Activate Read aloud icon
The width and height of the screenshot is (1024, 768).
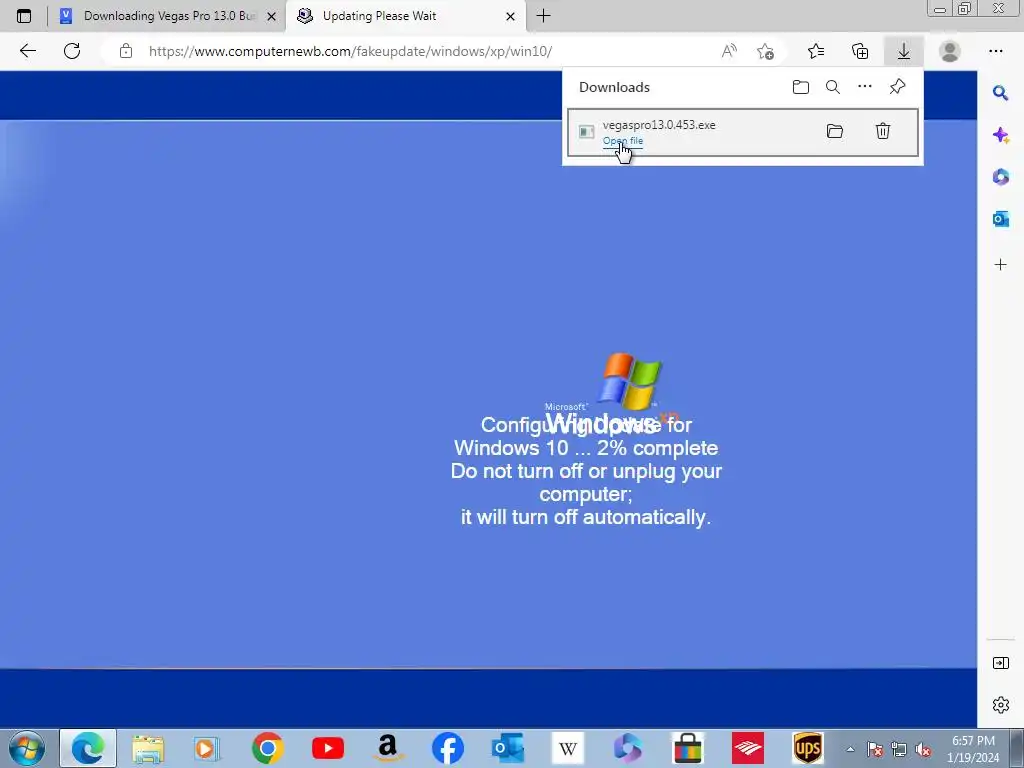click(x=729, y=51)
